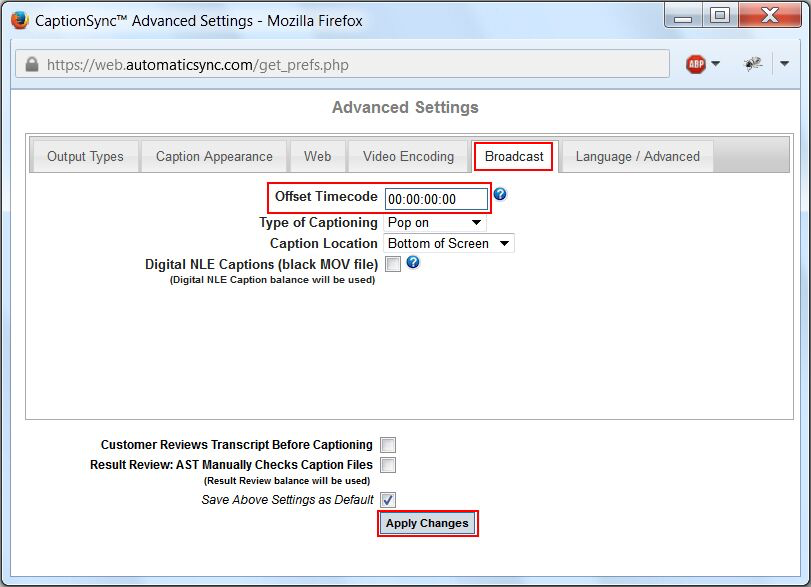The image size is (811, 587).
Task: Open help for Digital NLE Captions
Action: click(x=412, y=264)
